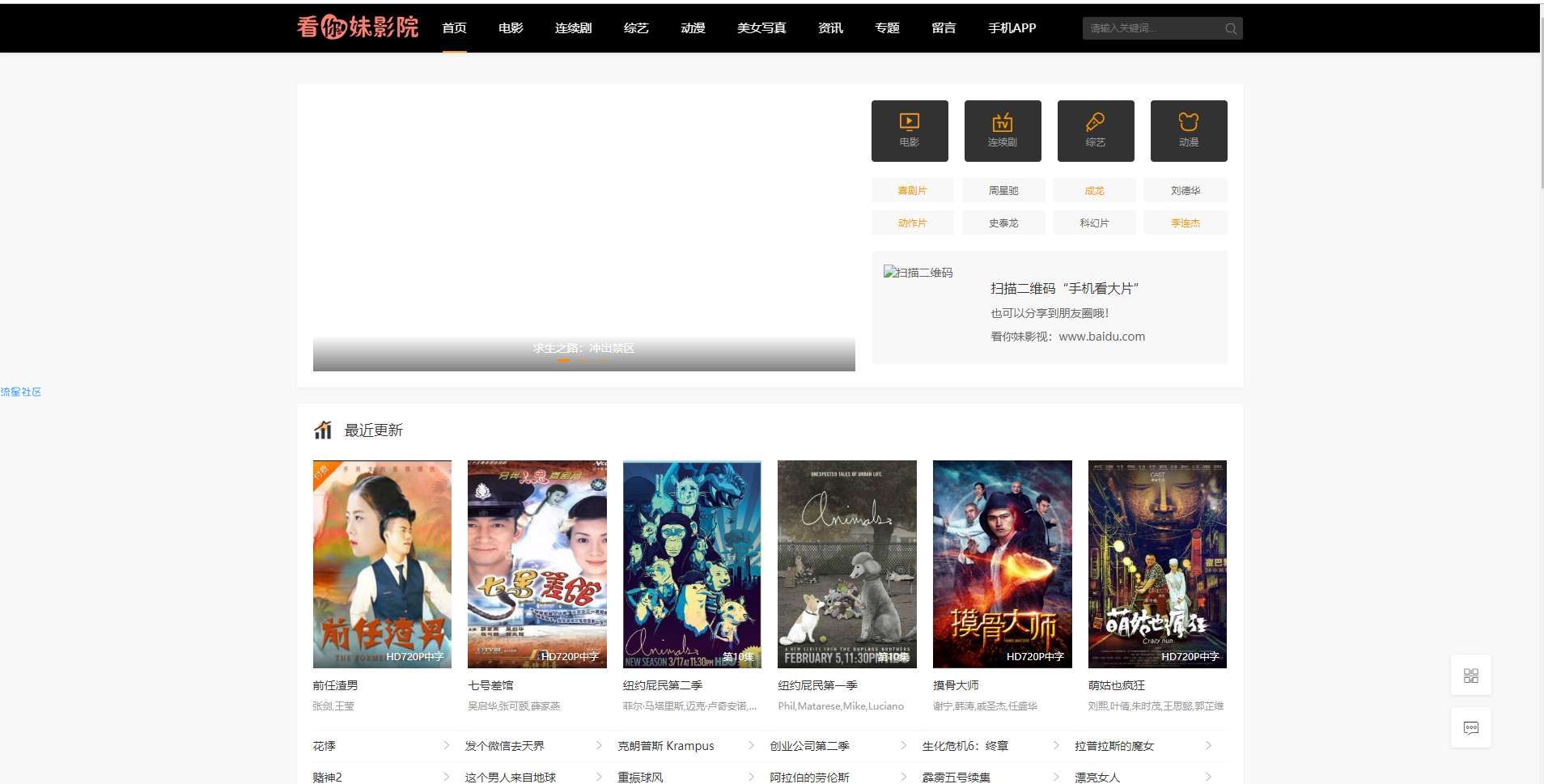
Task: Click the 七号差馆 title link
Action: 490,685
